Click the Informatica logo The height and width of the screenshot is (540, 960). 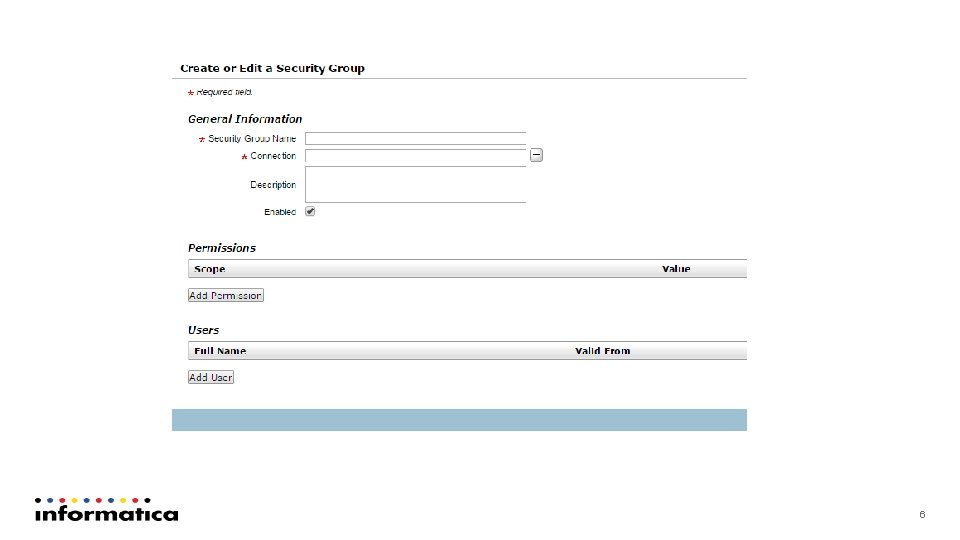pos(107,510)
